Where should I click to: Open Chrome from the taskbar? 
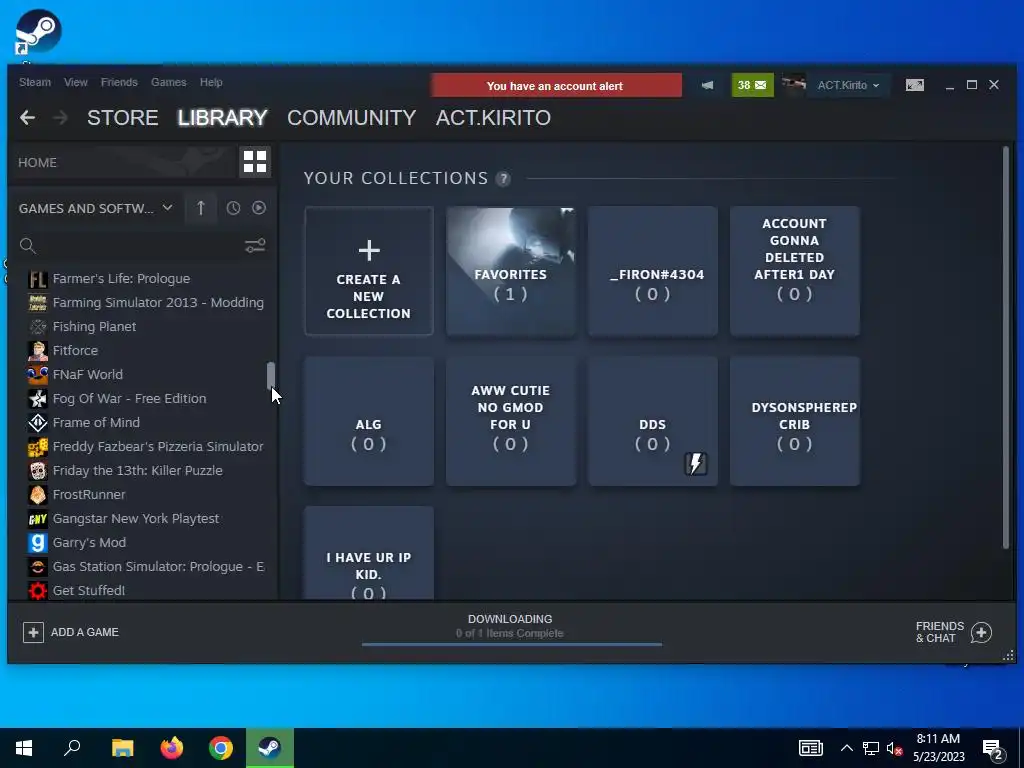point(221,748)
